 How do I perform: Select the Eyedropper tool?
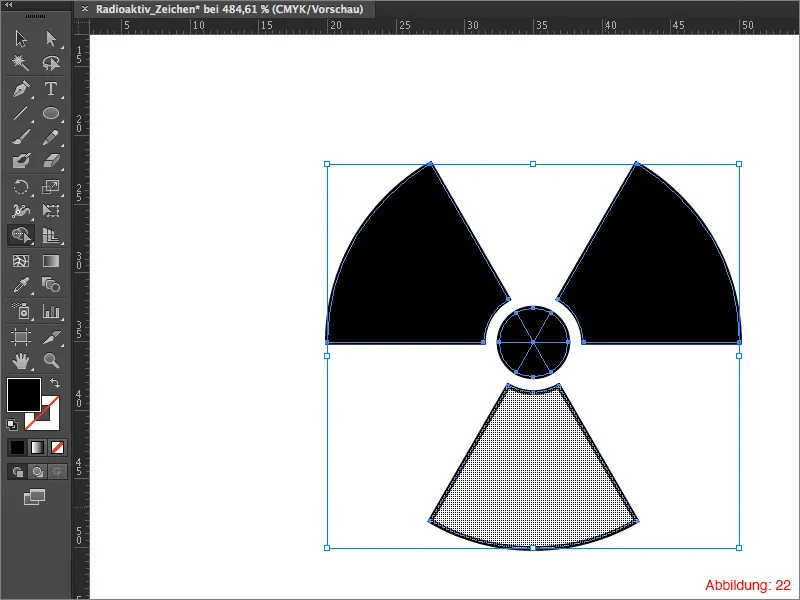(21, 285)
